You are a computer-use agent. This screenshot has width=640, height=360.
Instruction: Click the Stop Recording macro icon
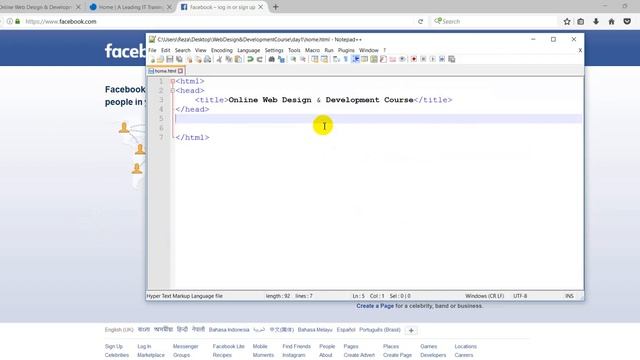(x=424, y=59)
